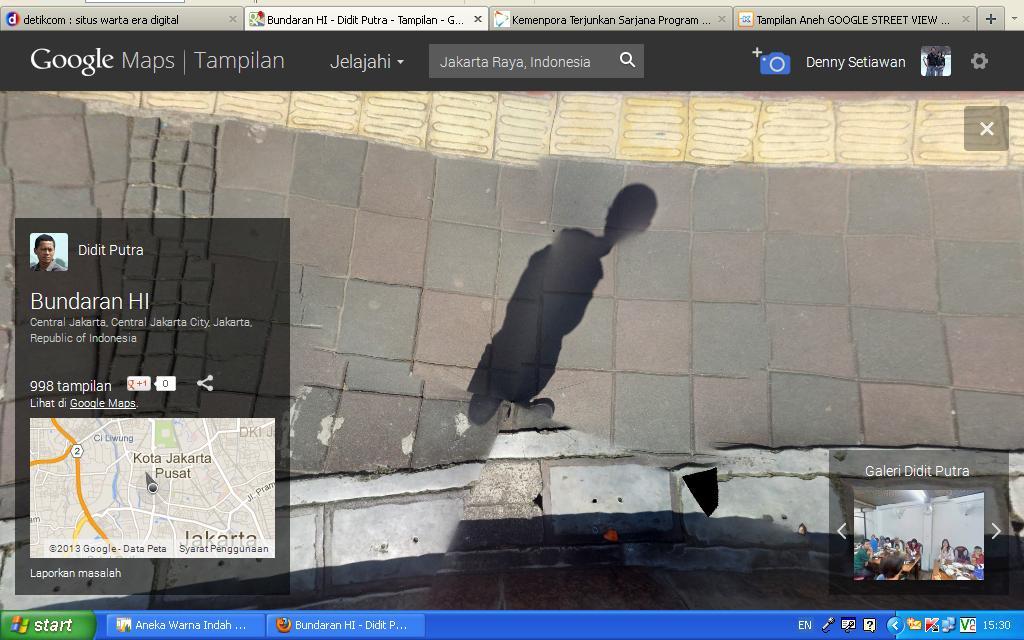Click the share icon on Bundaran HI panel
The width and height of the screenshot is (1024, 640).
tap(205, 382)
